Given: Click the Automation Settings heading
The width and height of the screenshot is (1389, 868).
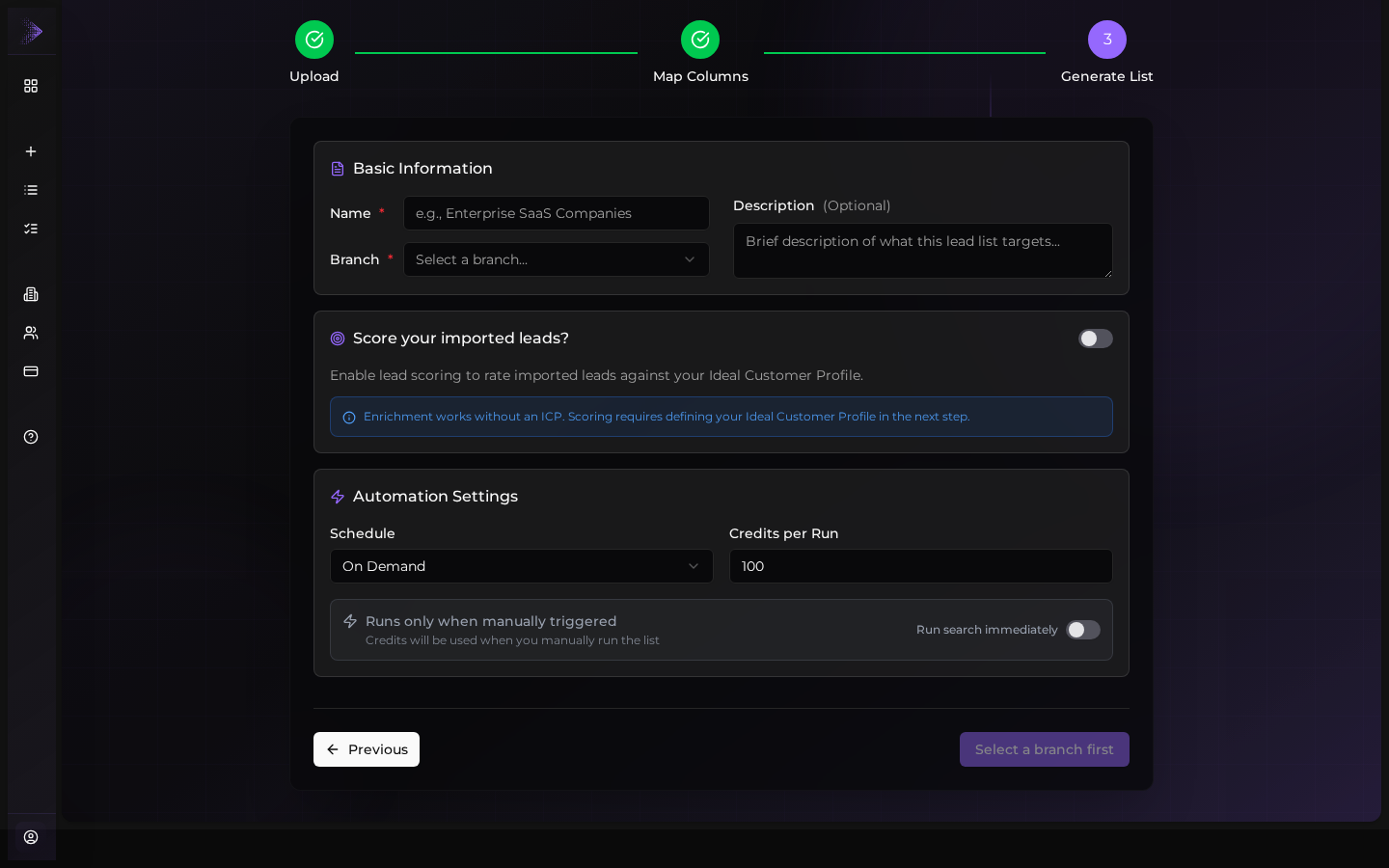Looking at the screenshot, I should click(x=435, y=497).
